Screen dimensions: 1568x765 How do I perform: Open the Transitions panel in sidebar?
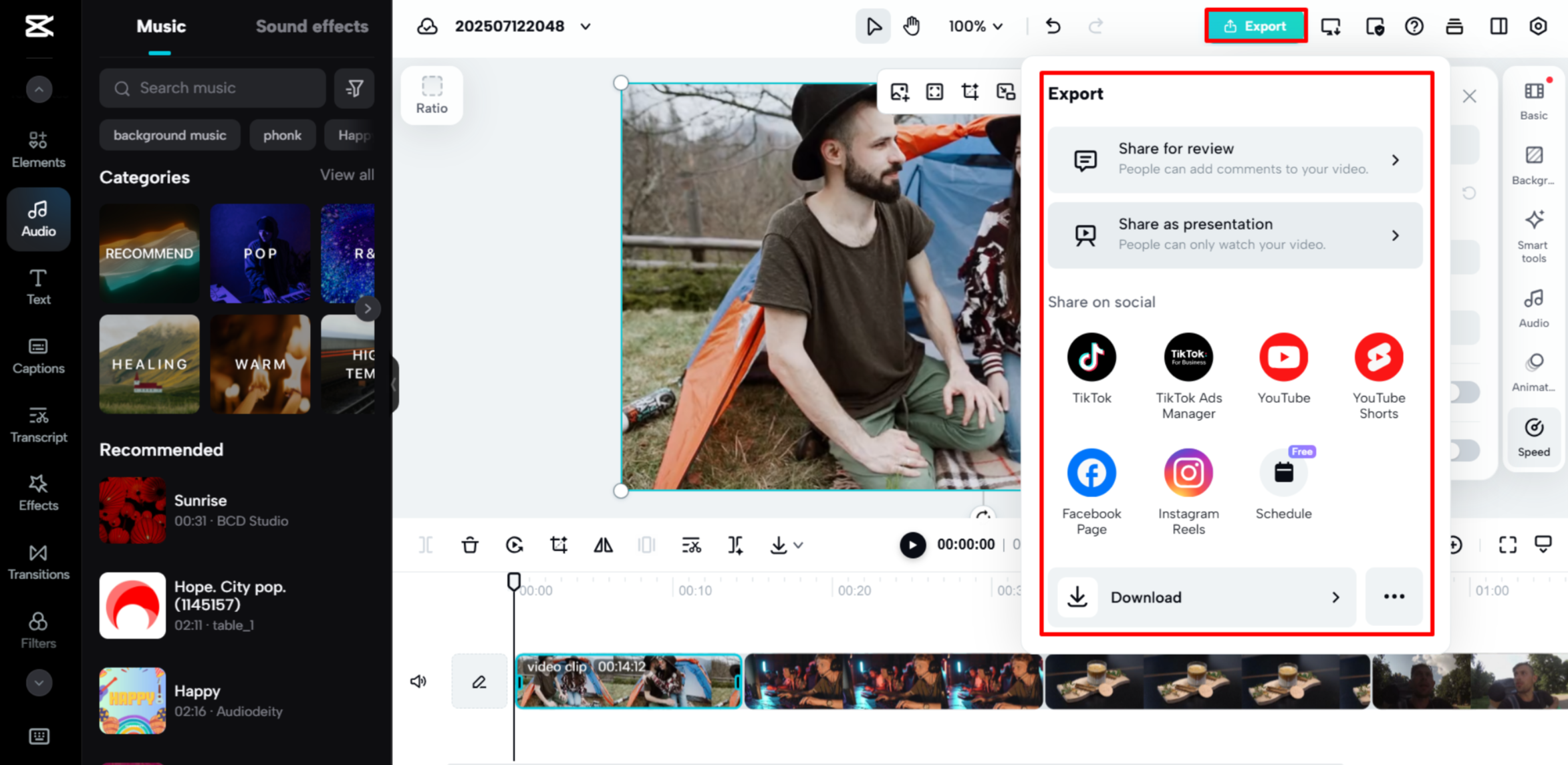[38, 561]
